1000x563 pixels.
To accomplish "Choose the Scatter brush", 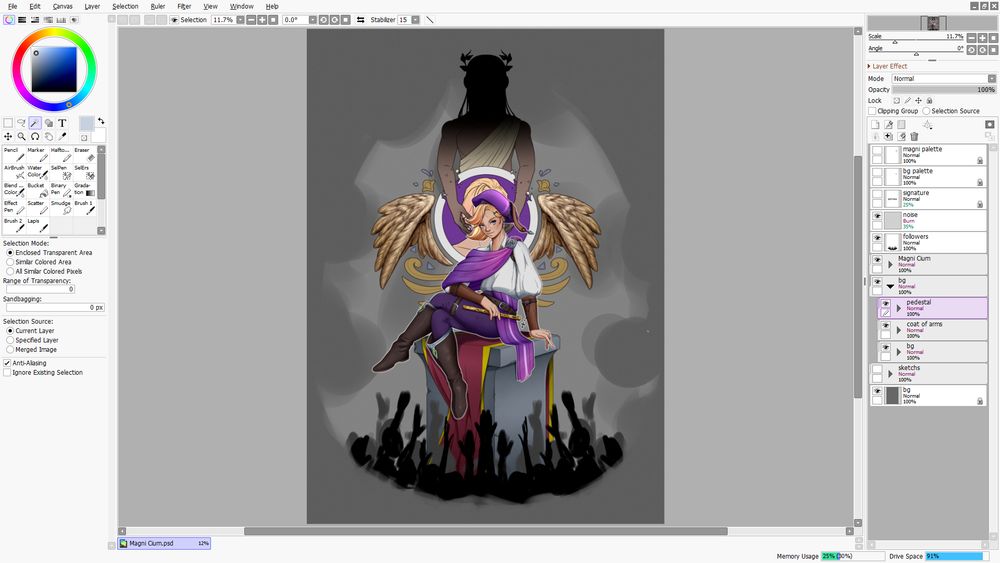I will (x=37, y=207).
